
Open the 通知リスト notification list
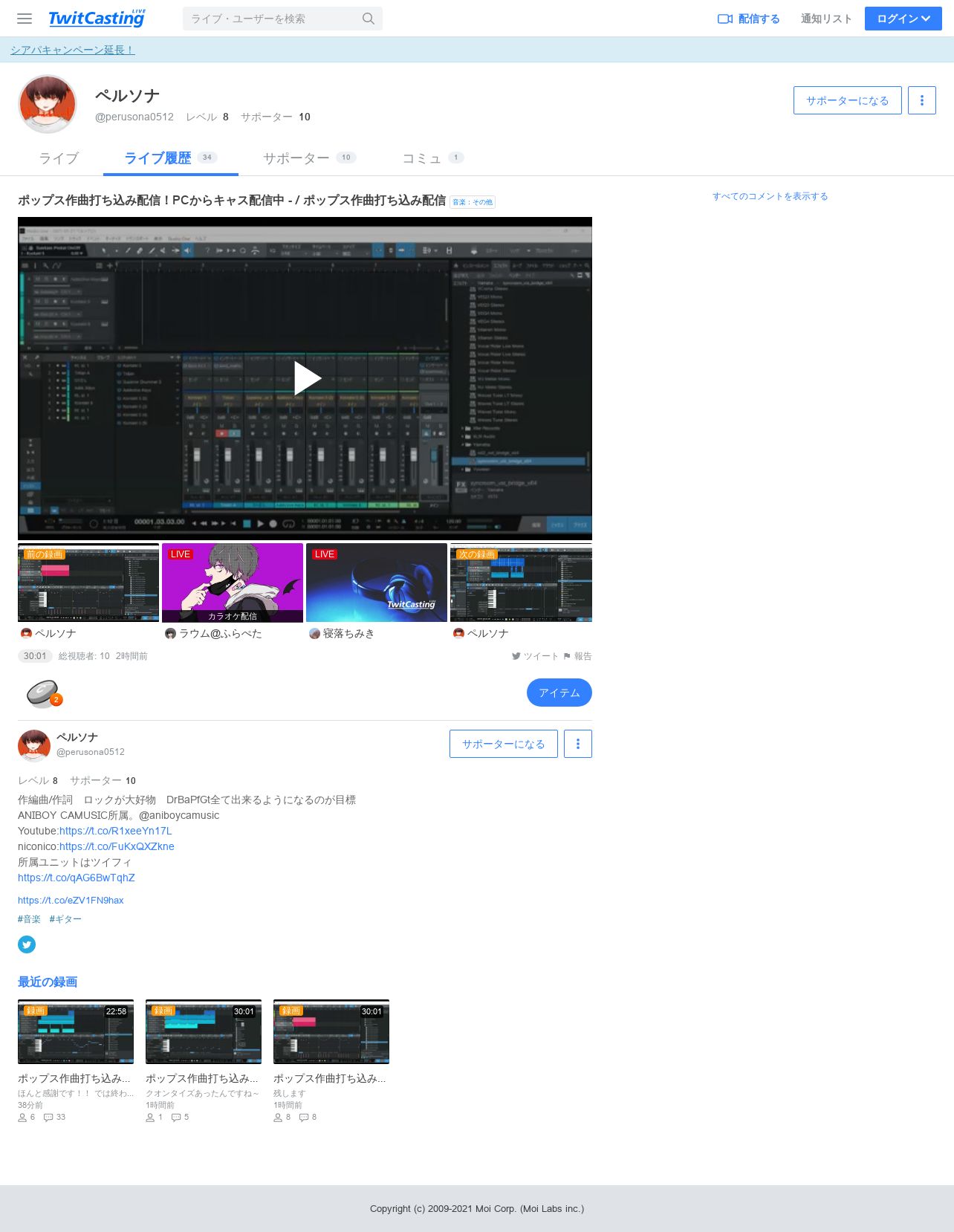[x=826, y=19]
